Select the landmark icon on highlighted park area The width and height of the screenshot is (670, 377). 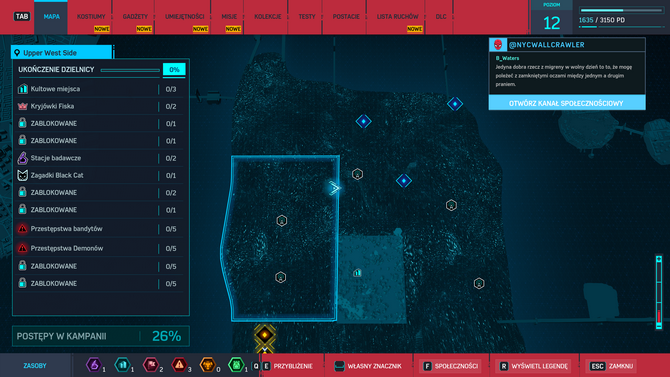[357, 272]
